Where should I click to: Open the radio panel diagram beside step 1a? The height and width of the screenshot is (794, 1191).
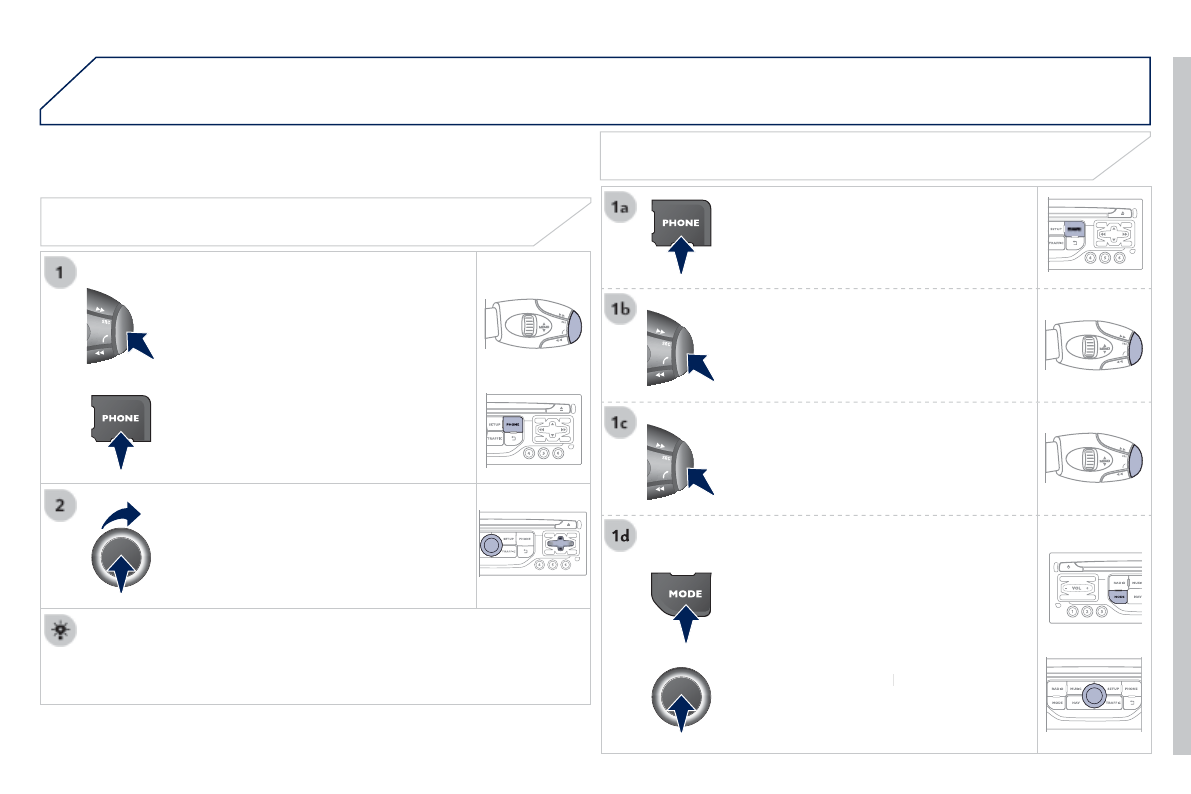[1095, 234]
